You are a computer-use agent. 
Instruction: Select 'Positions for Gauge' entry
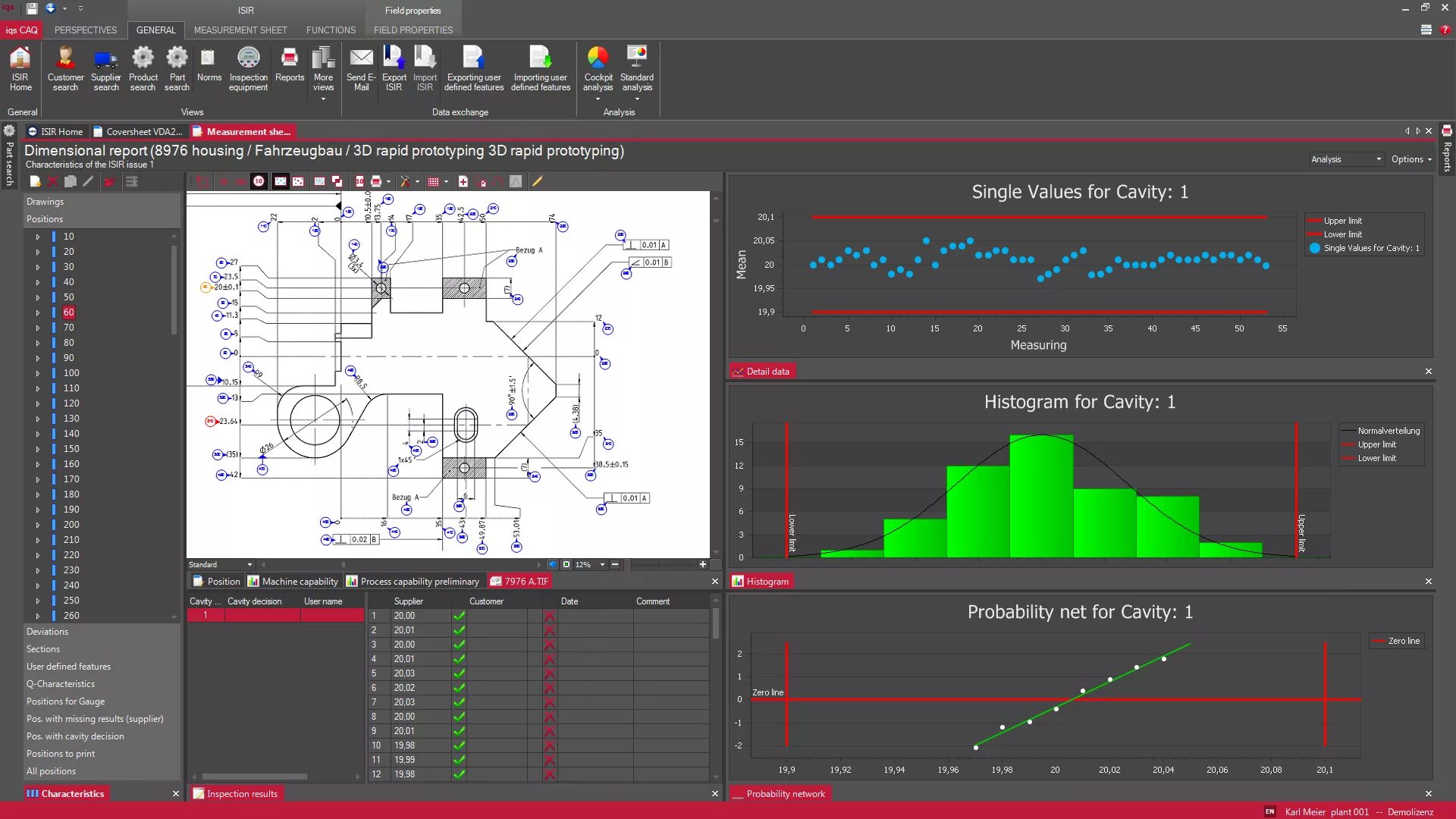pos(66,701)
